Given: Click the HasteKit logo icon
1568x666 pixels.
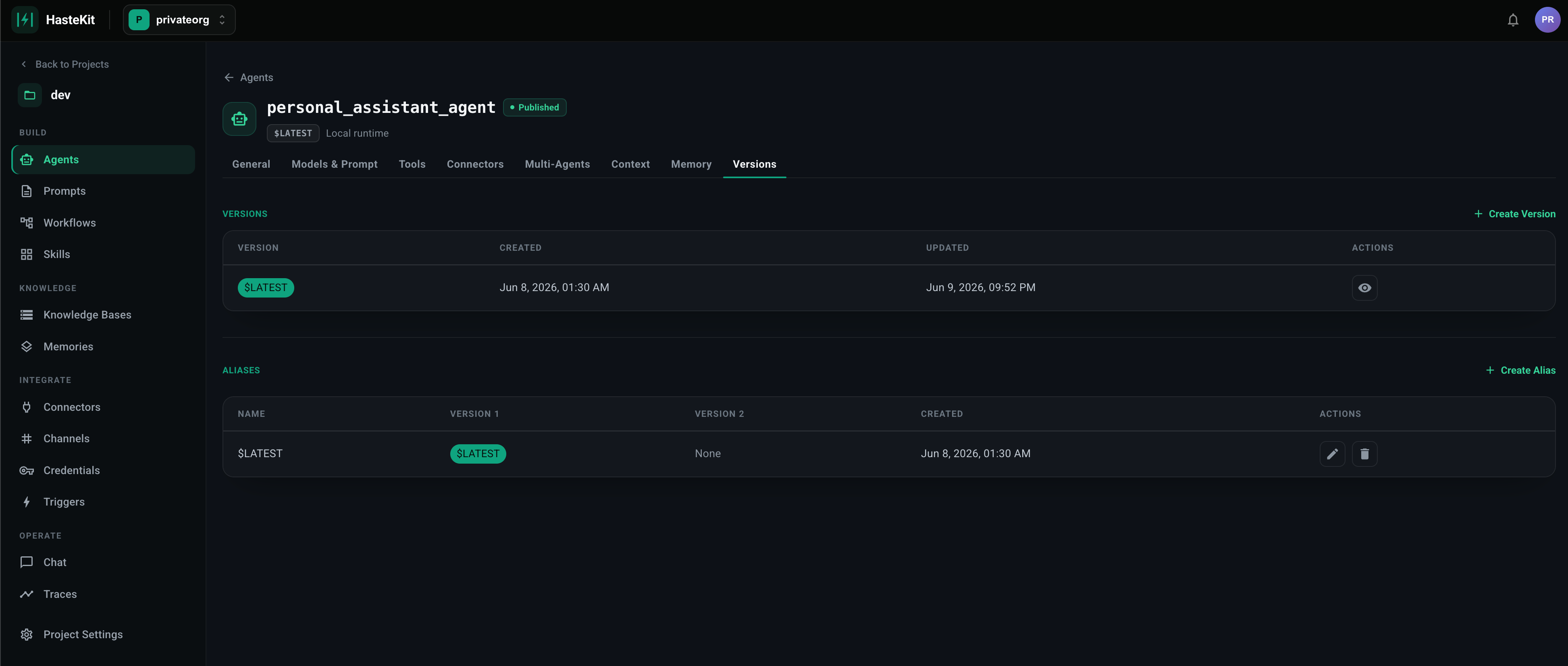Looking at the screenshot, I should pos(24,19).
